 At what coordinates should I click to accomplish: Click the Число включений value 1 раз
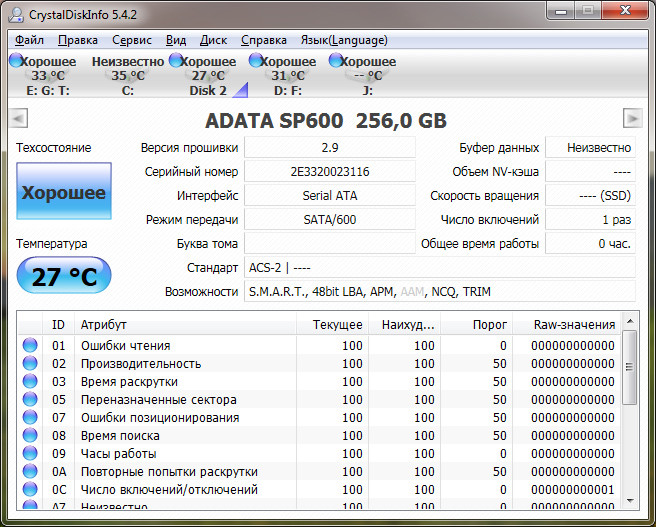(x=590, y=220)
